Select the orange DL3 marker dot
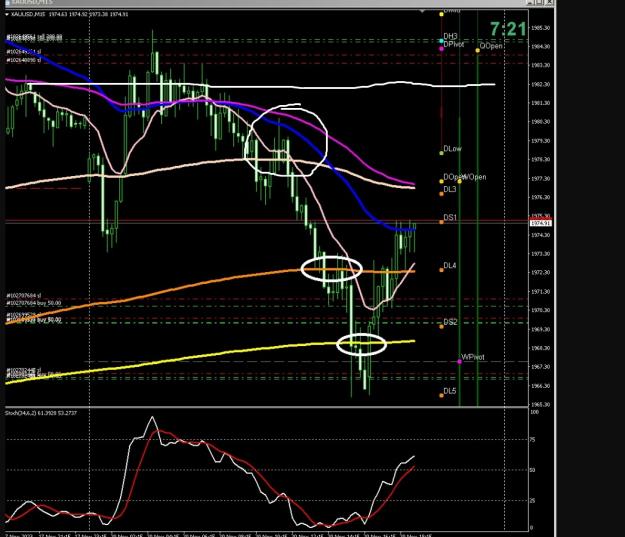 point(441,194)
